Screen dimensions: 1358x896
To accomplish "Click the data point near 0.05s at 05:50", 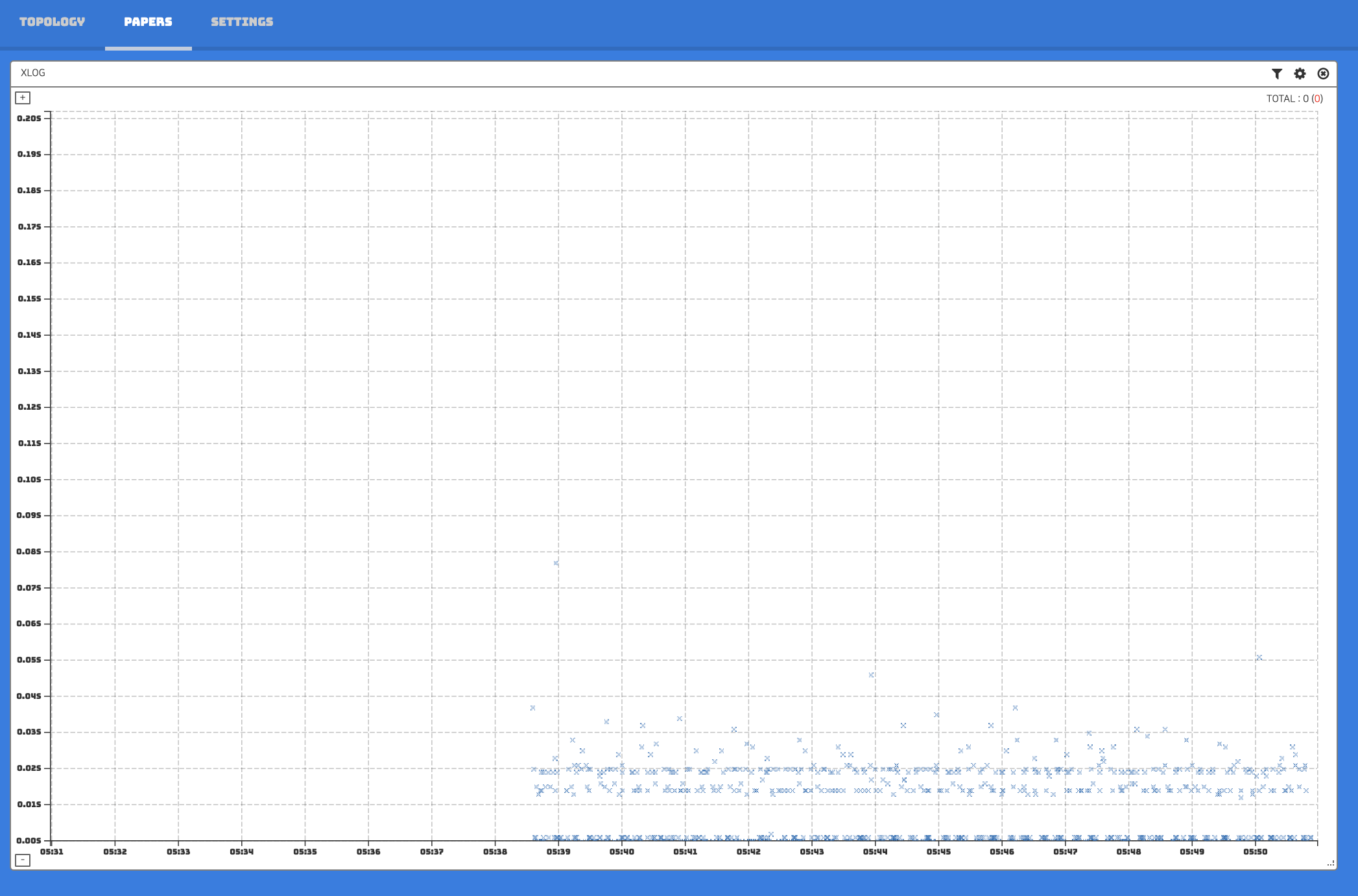I will [x=1259, y=657].
